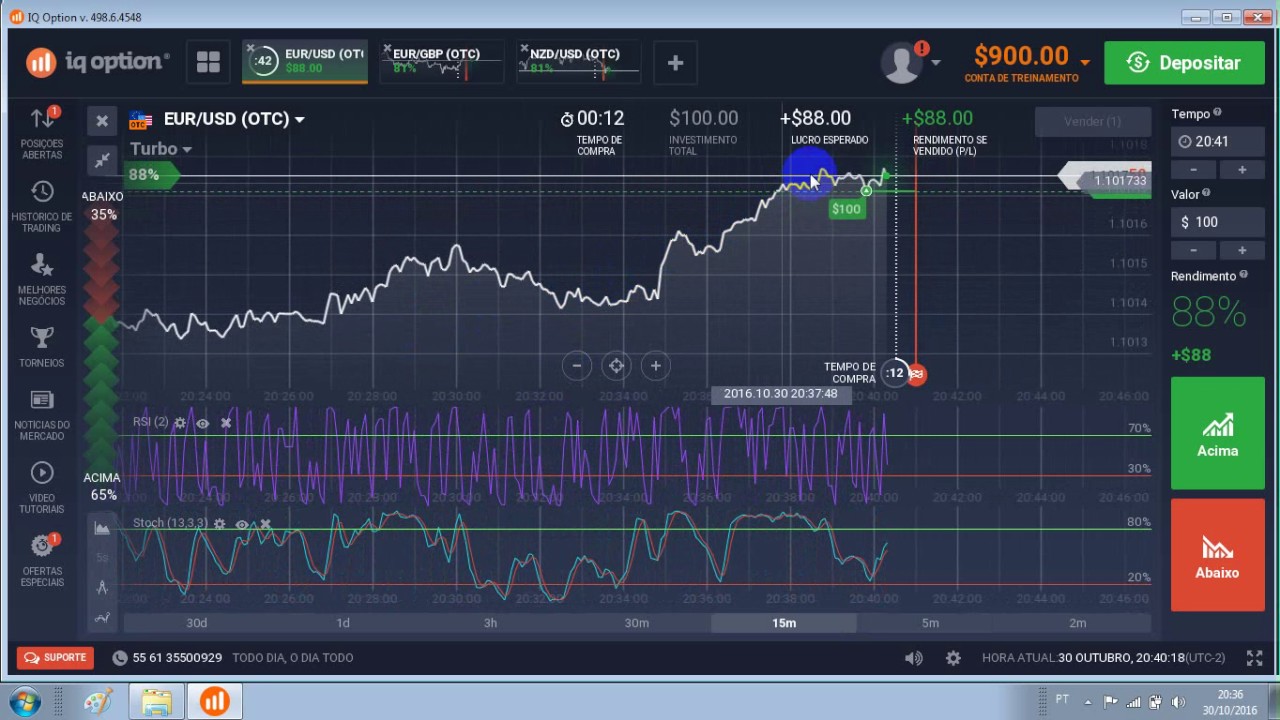1280x720 pixels.
Task: Open Melhores Negócios in the sidebar
Action: 42,279
